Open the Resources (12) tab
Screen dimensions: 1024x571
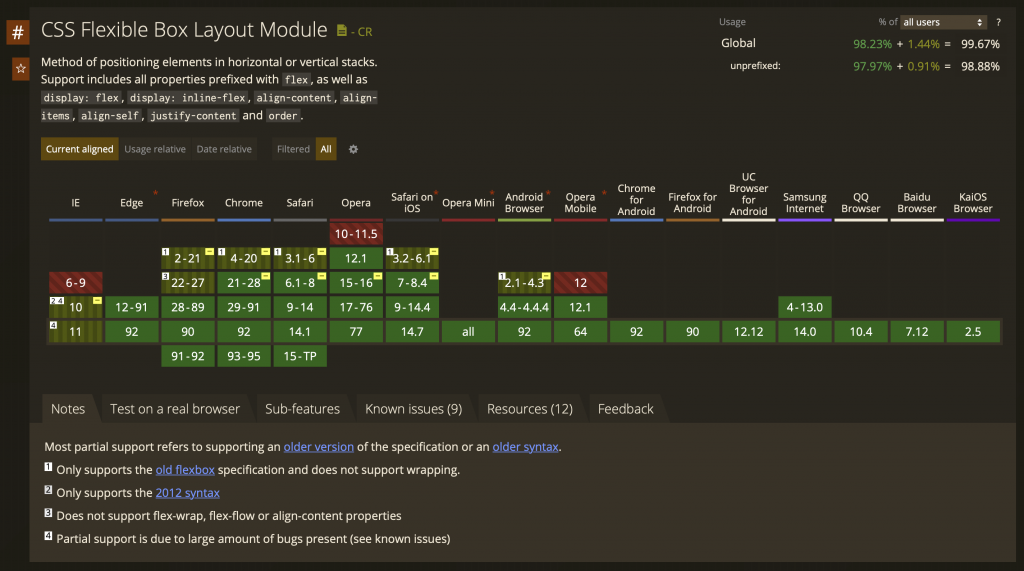[530, 409]
